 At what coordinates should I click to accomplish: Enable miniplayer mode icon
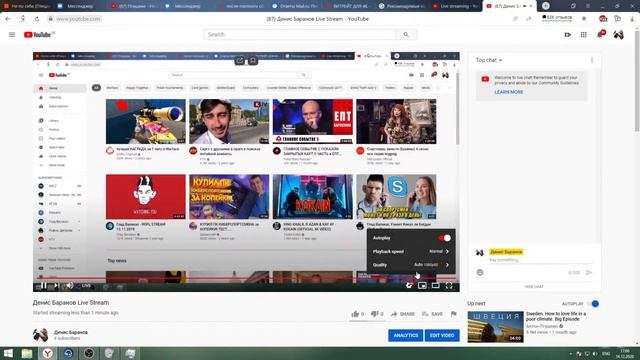pos(422,286)
